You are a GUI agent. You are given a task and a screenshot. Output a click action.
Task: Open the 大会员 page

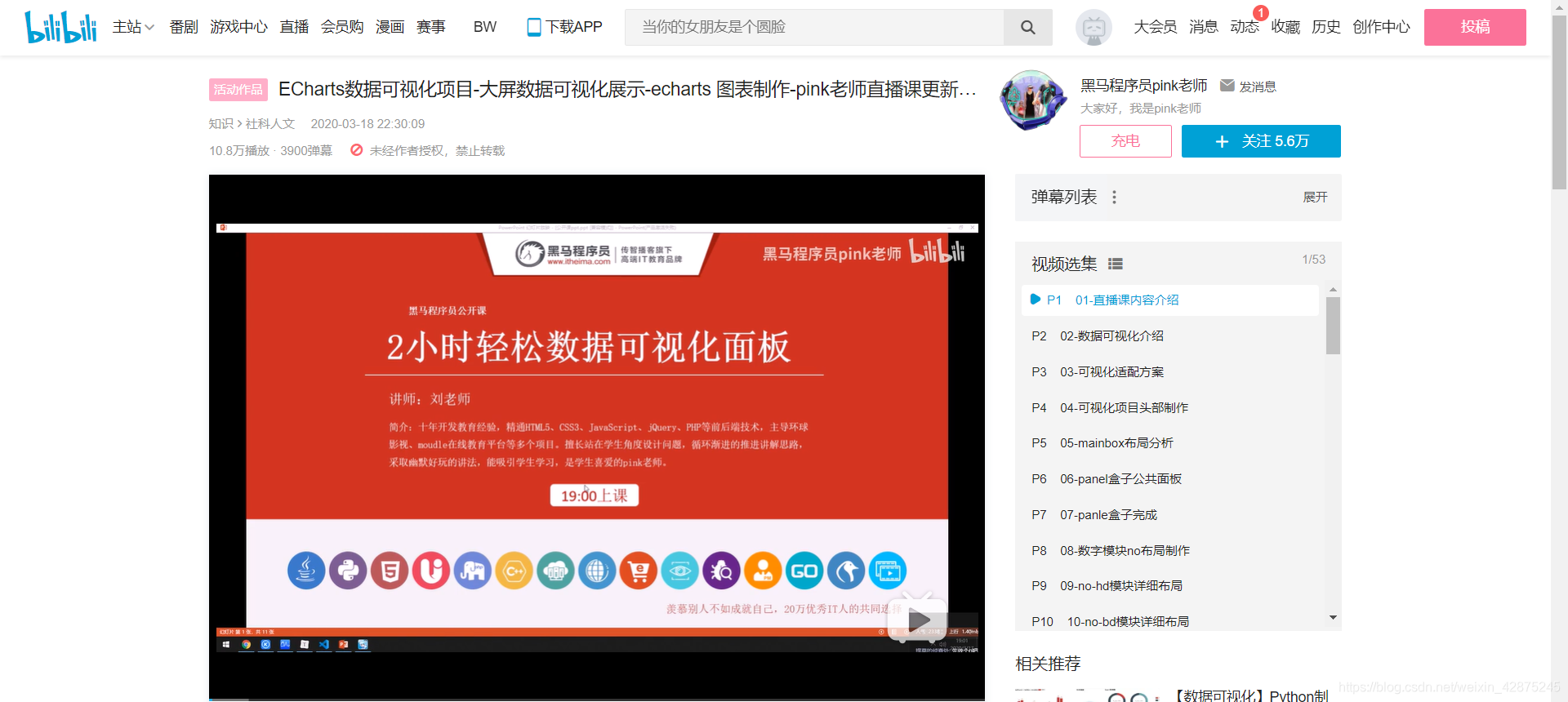1156,27
